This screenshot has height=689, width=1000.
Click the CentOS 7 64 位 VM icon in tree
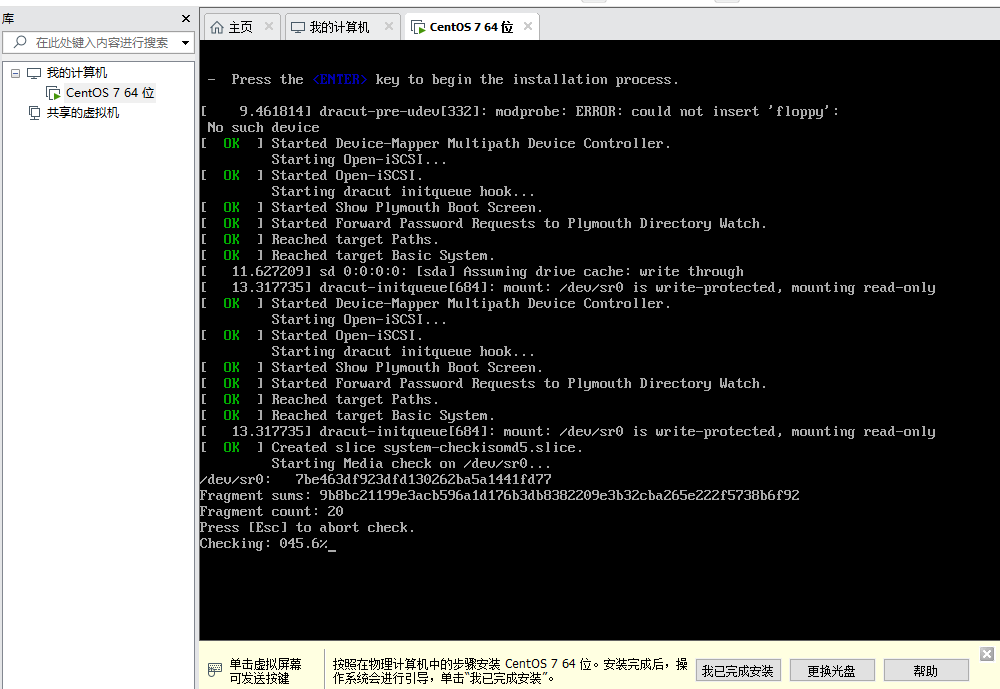pos(54,93)
